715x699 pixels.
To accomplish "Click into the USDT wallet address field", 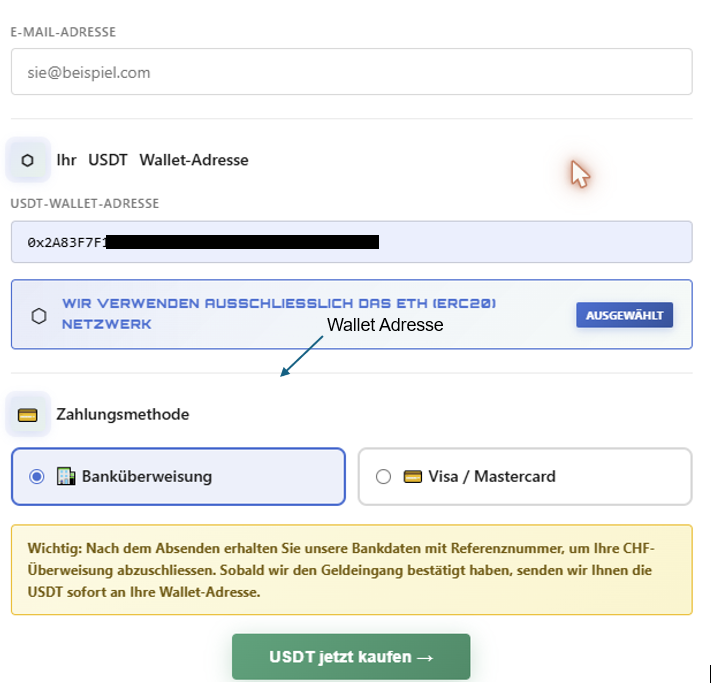I will pyautogui.click(x=352, y=242).
